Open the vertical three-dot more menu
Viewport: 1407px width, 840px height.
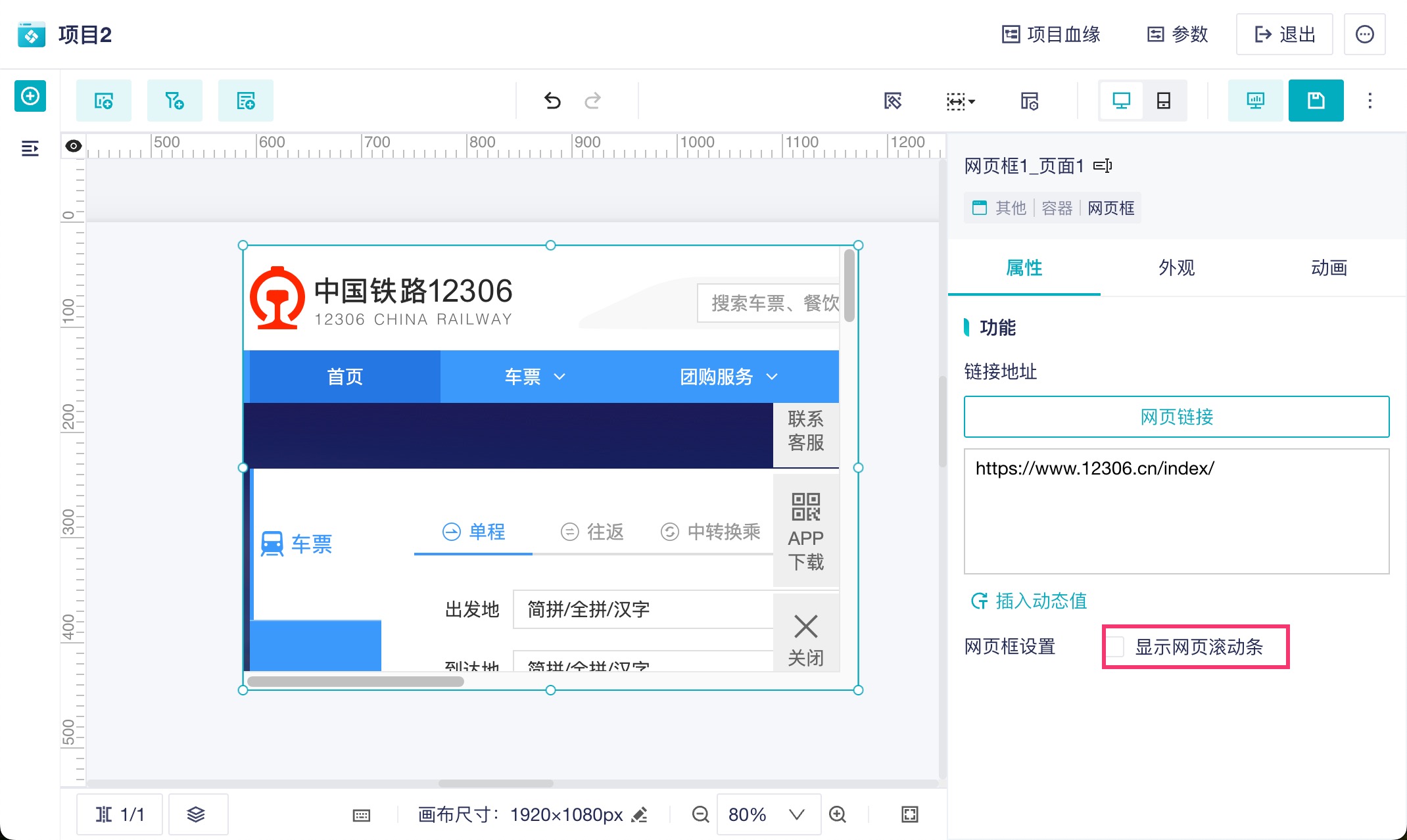1370,101
